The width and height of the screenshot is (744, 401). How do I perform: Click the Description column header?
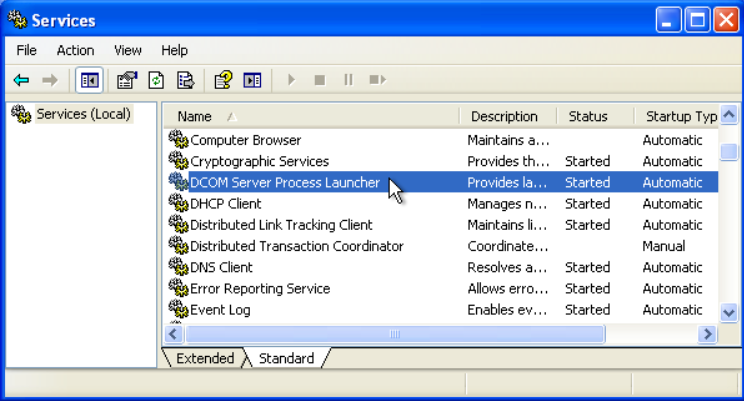point(504,116)
